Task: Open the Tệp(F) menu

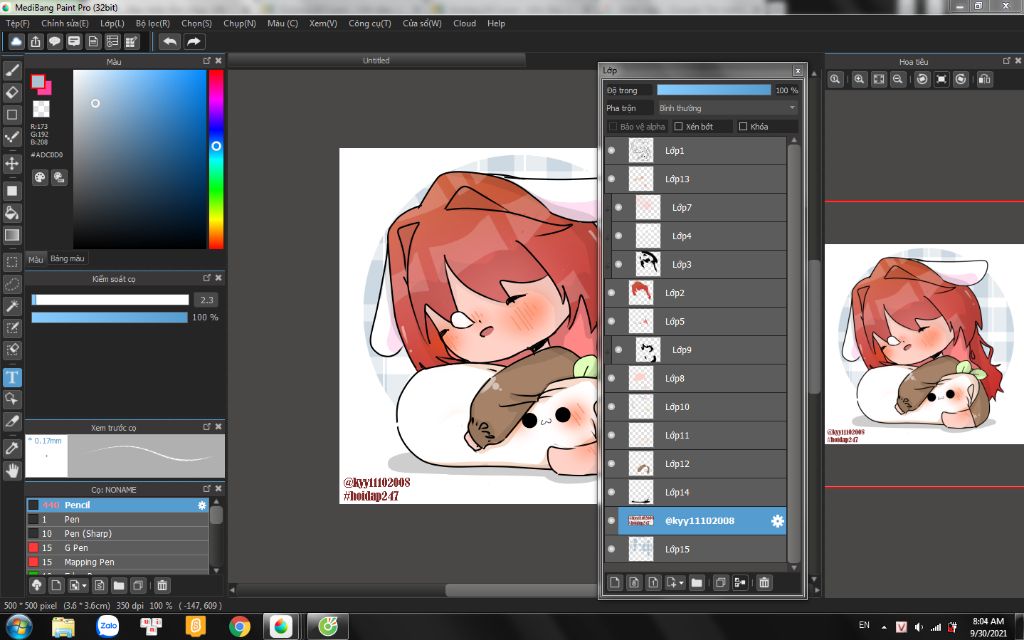Action: [x=18, y=23]
